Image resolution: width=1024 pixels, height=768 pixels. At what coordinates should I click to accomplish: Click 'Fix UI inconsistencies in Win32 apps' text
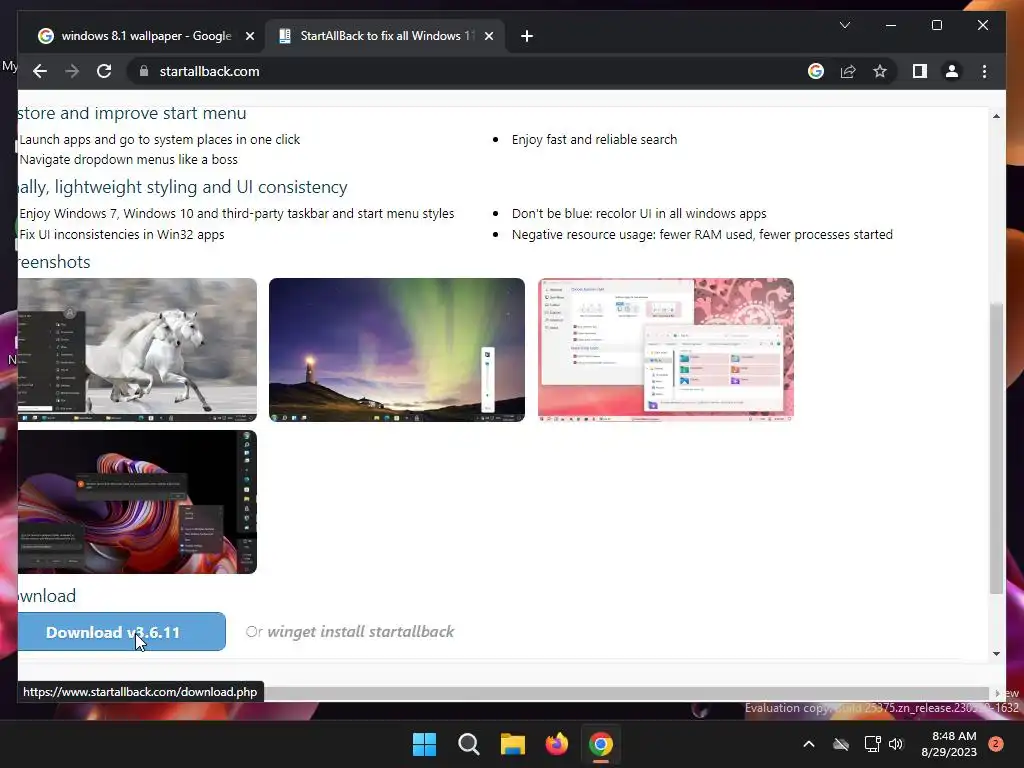click(121, 234)
